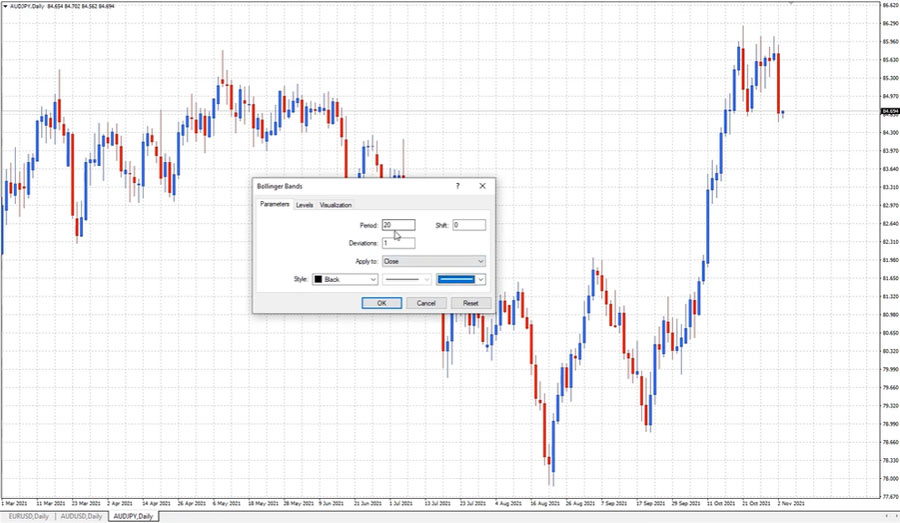Open the Visualization tab
Screen dimensions: 900x523
pyautogui.click(x=336, y=205)
